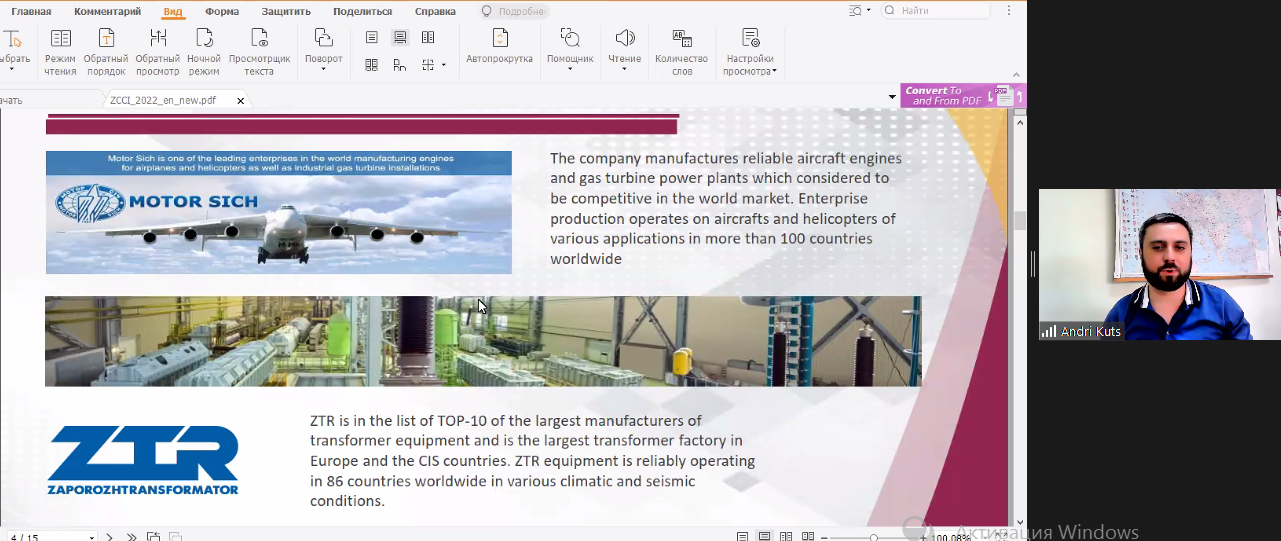Activate Reverse view (Обратный просмотр)
The width and height of the screenshot is (1281, 541).
[x=158, y=51]
